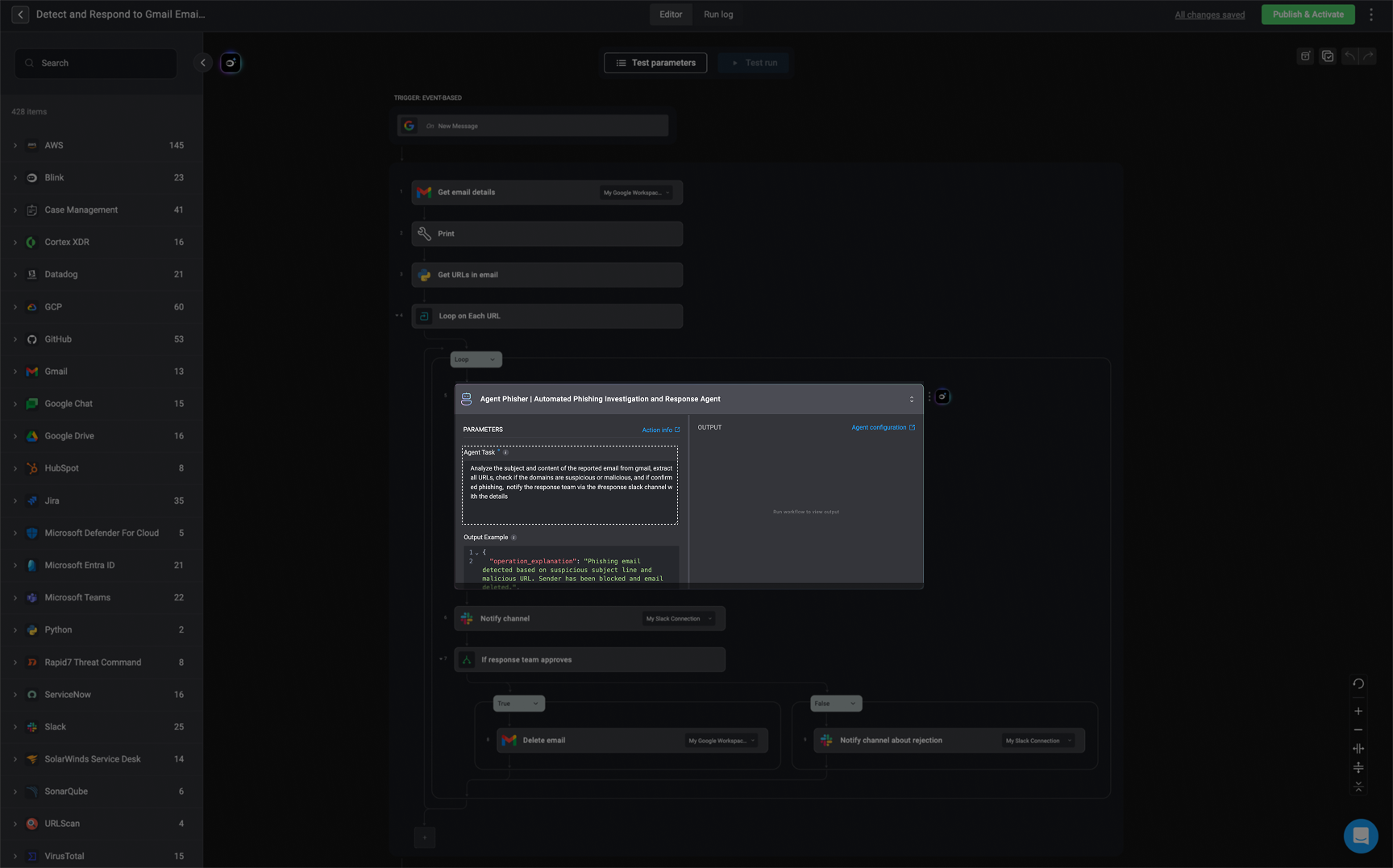The height and width of the screenshot is (868, 1393).
Task: Open the AI copilot icon near the sidebar
Action: point(231,63)
